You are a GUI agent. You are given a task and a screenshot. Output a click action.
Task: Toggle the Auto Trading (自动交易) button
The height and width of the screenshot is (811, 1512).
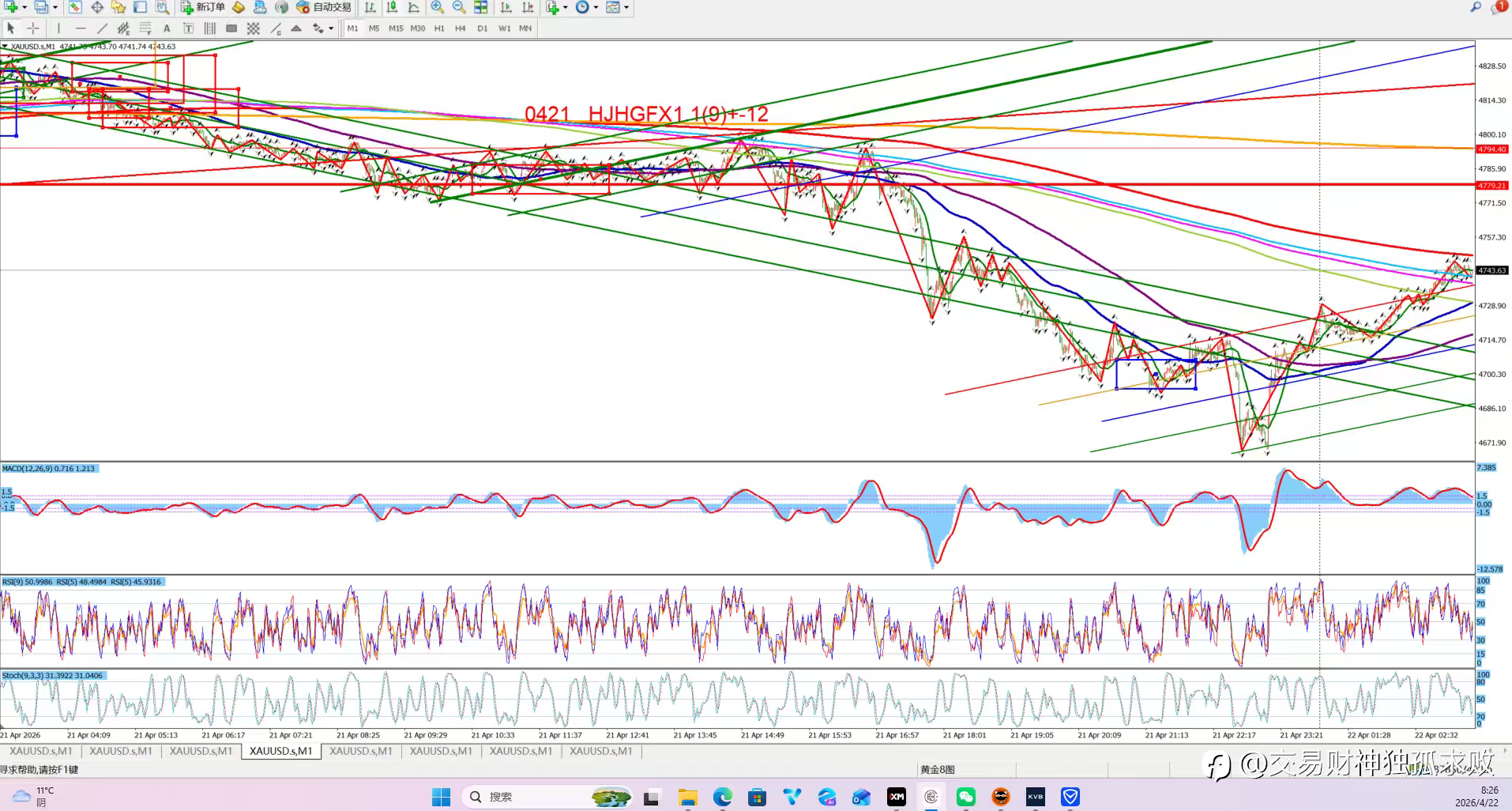click(324, 7)
